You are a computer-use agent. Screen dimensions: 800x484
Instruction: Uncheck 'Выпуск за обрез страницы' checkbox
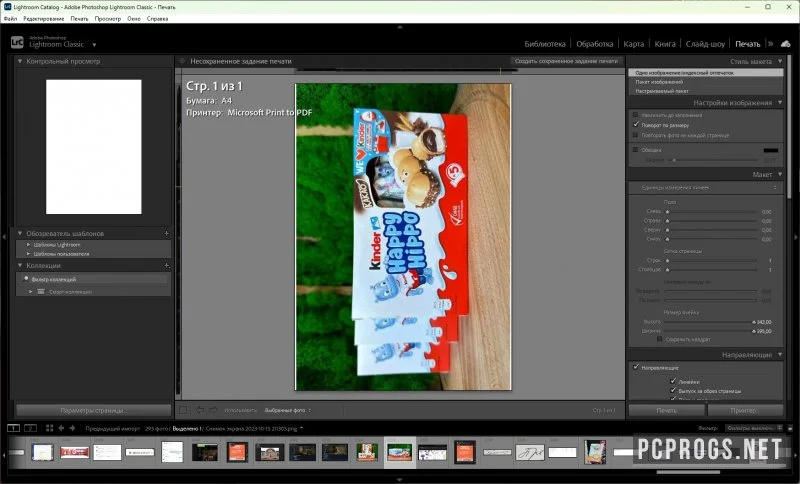[x=673, y=390]
